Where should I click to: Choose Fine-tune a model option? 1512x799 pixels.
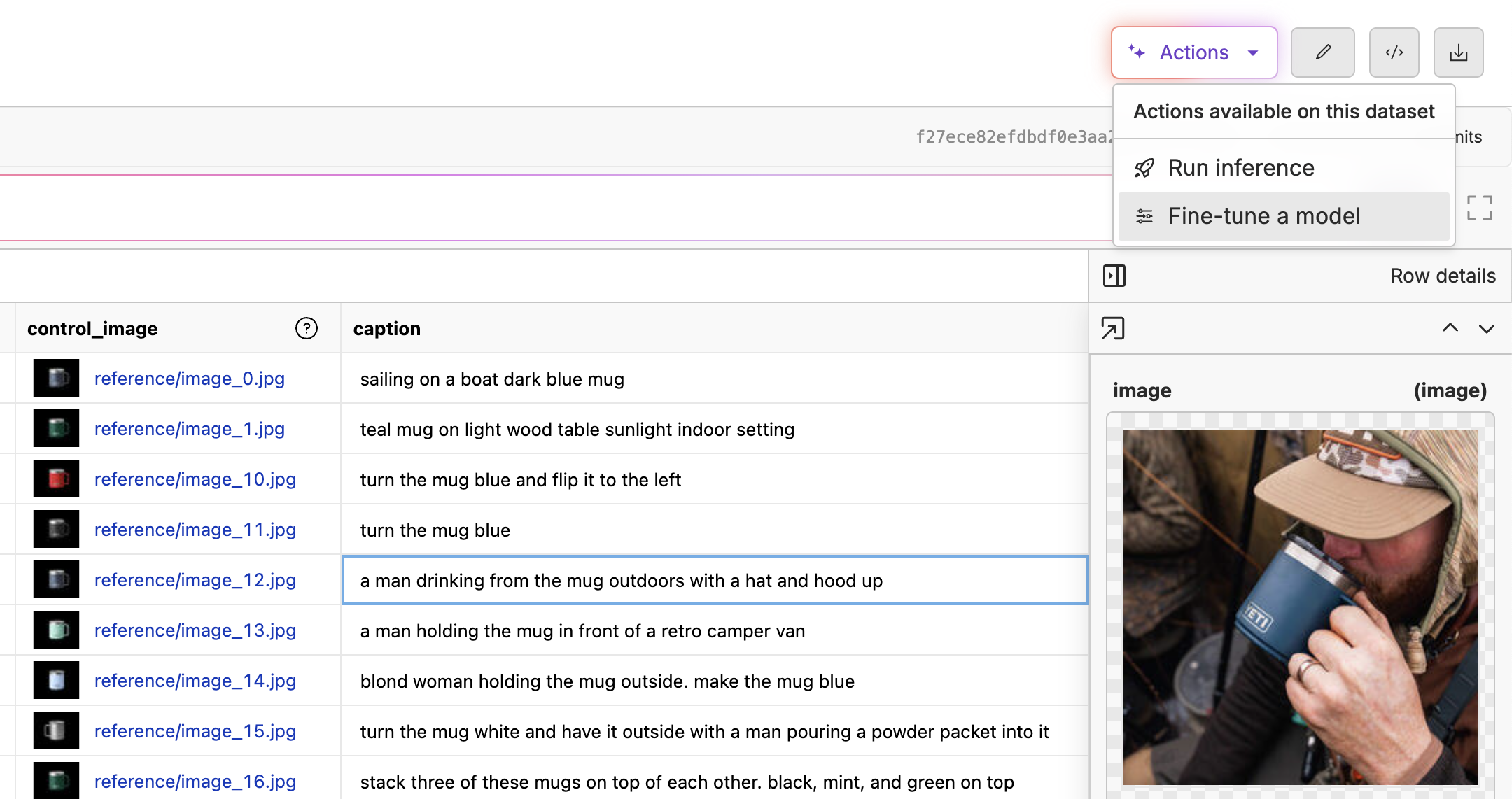point(1263,216)
